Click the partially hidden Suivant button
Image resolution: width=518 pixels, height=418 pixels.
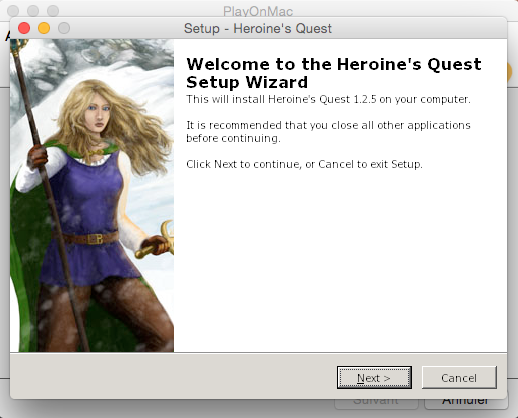coord(376,404)
